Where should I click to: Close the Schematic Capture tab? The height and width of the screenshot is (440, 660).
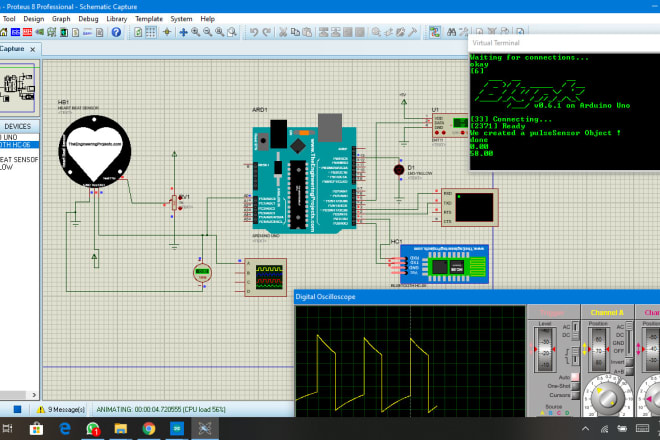click(x=32, y=49)
